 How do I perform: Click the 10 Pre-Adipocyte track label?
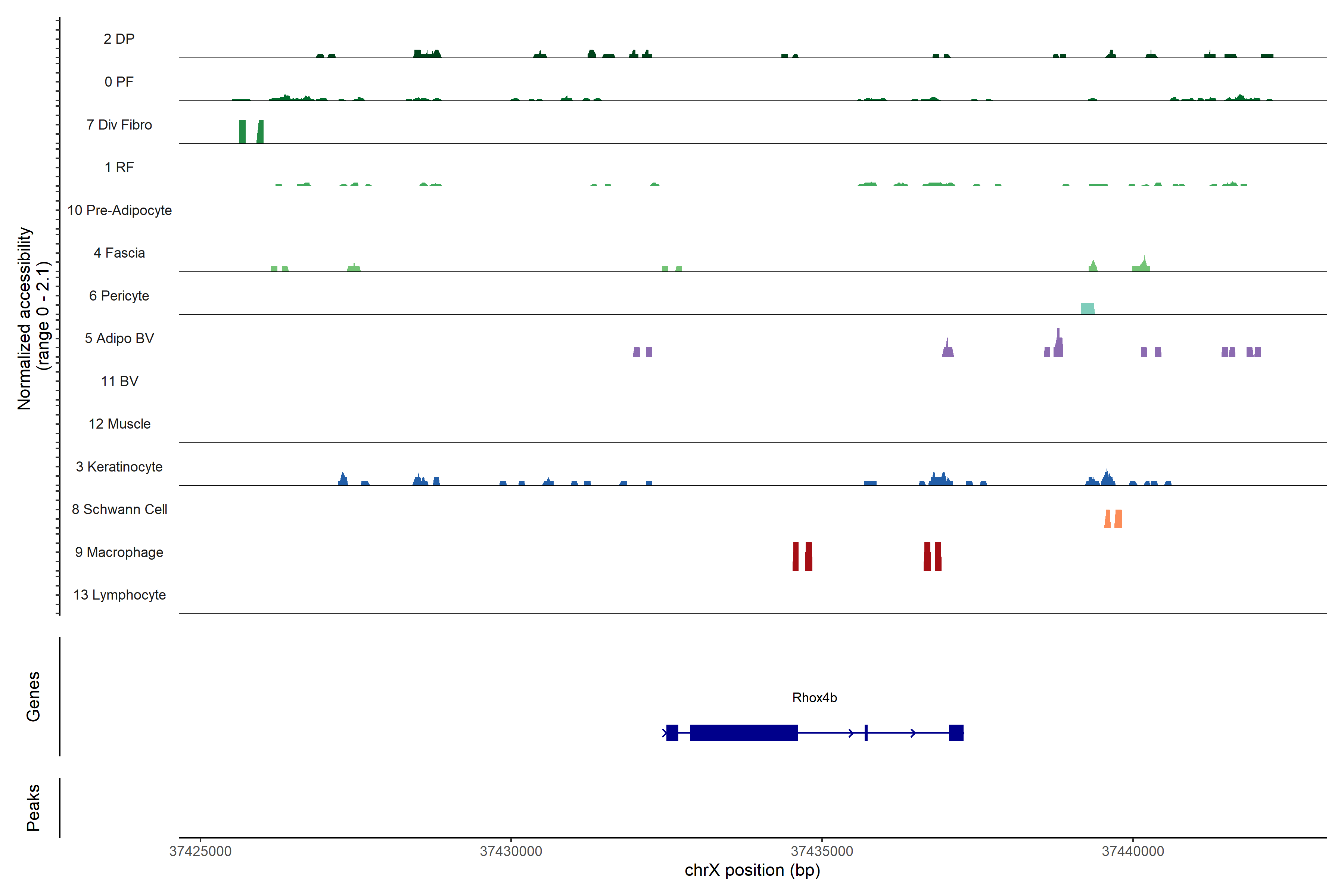point(119,210)
